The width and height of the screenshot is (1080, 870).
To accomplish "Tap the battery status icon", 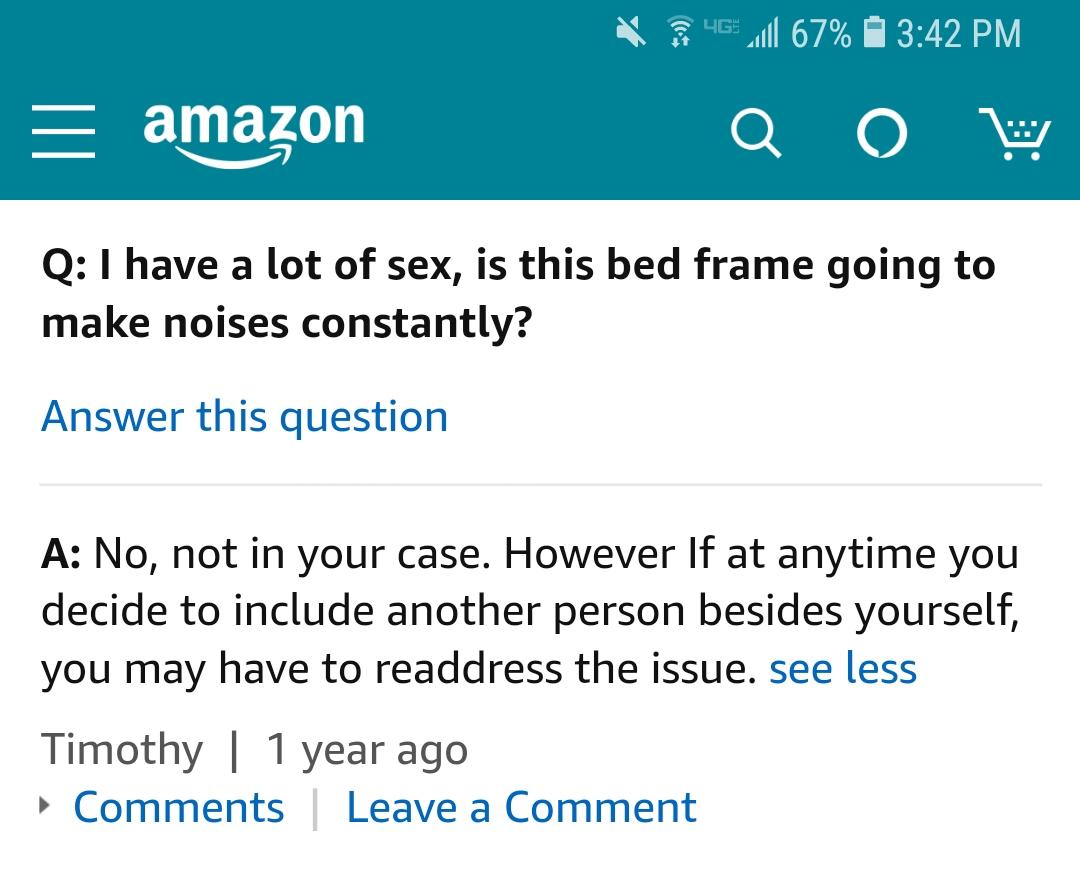I will (873, 34).
